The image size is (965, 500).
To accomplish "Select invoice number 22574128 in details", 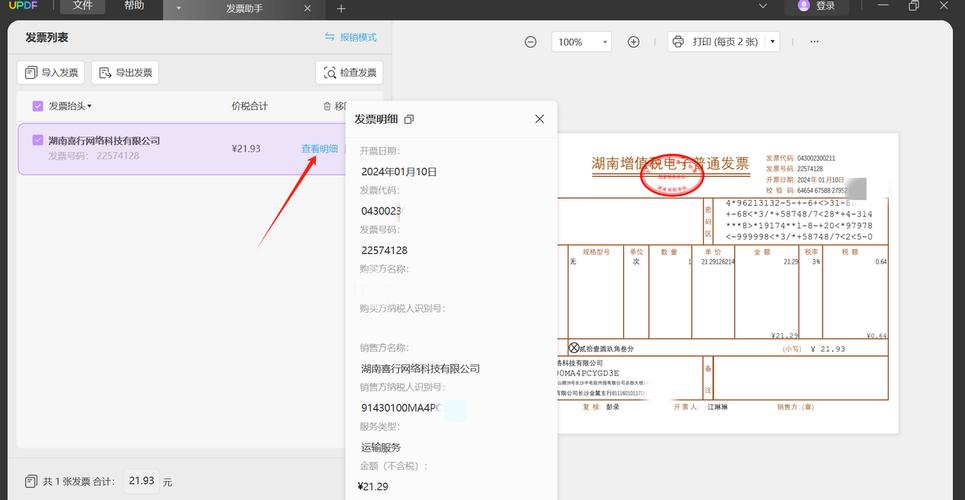I will [x=384, y=251].
